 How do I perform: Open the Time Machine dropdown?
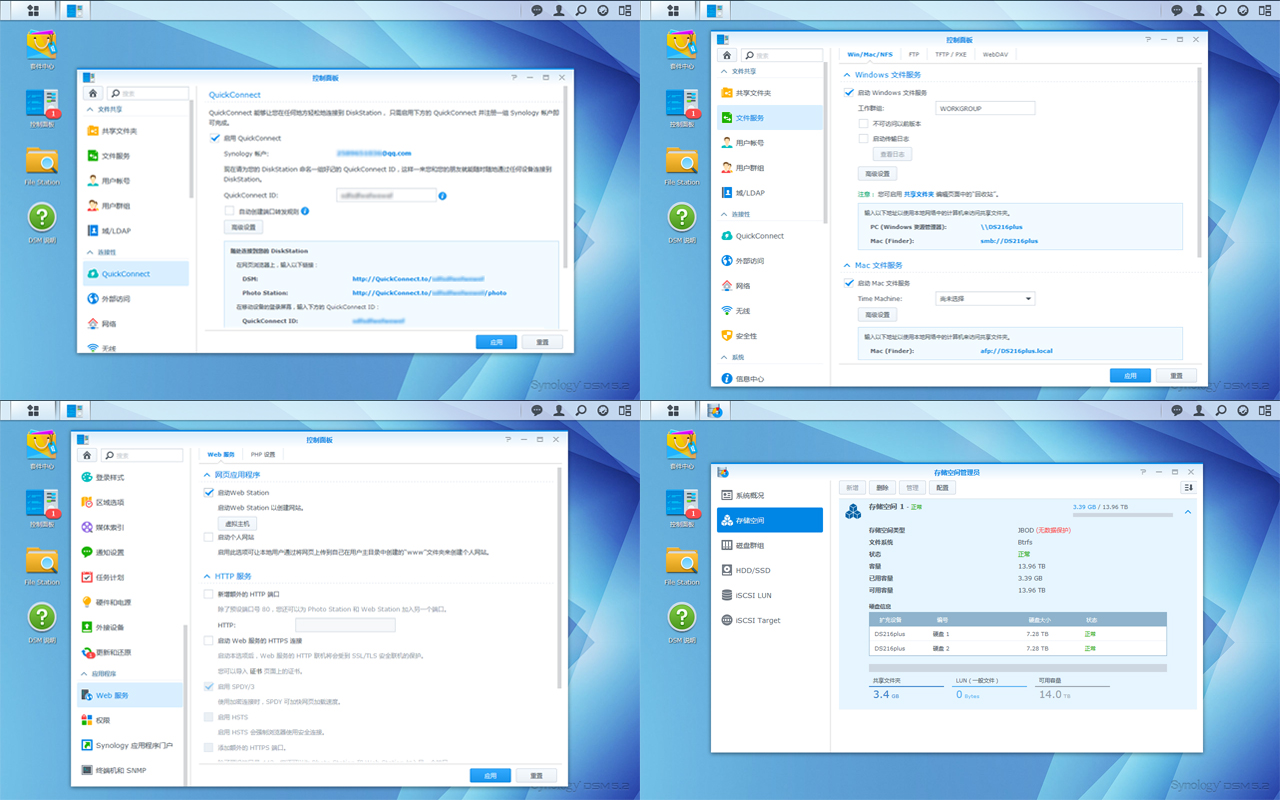click(x=984, y=298)
